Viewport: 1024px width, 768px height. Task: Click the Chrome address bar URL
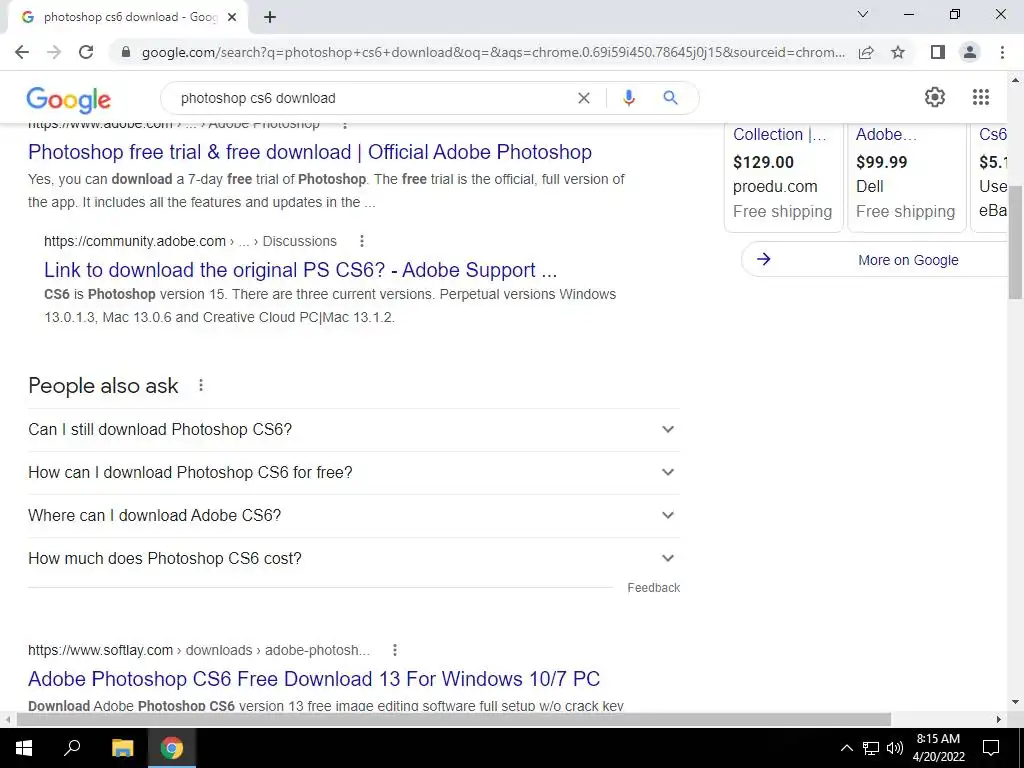(x=493, y=52)
